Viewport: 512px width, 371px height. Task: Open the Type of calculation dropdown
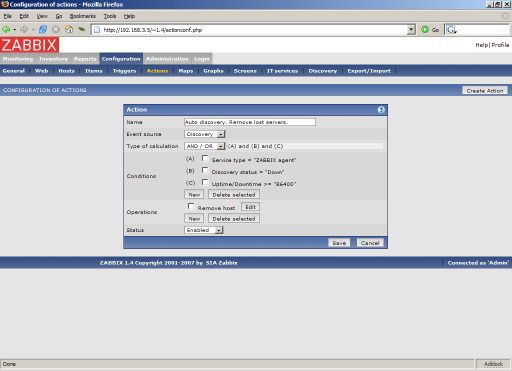(205, 146)
